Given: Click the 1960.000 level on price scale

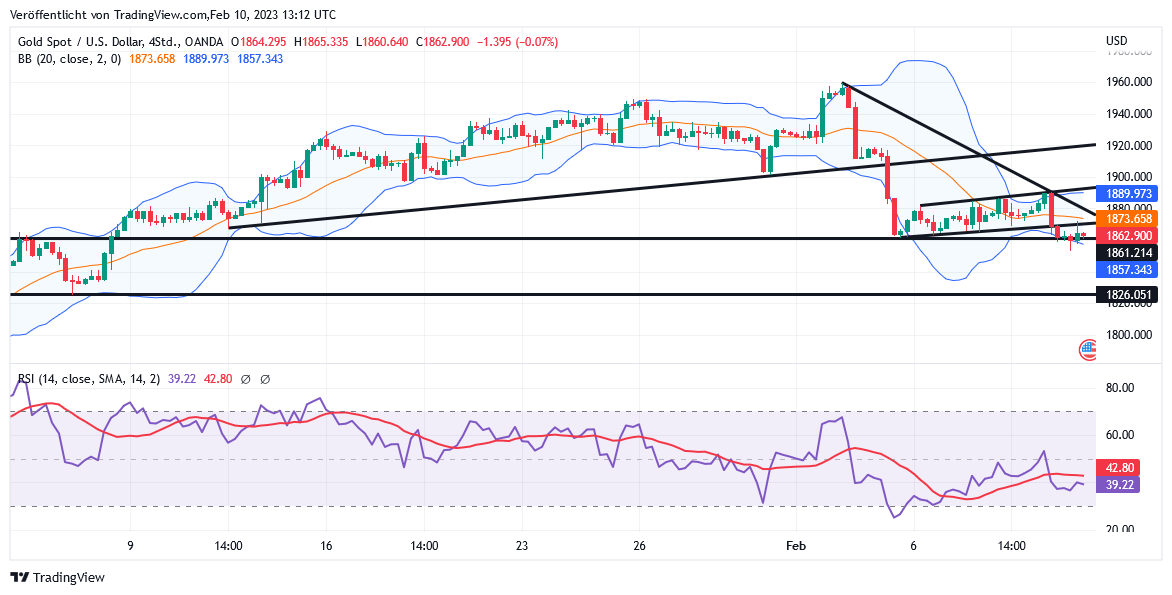Looking at the screenshot, I should (1129, 82).
